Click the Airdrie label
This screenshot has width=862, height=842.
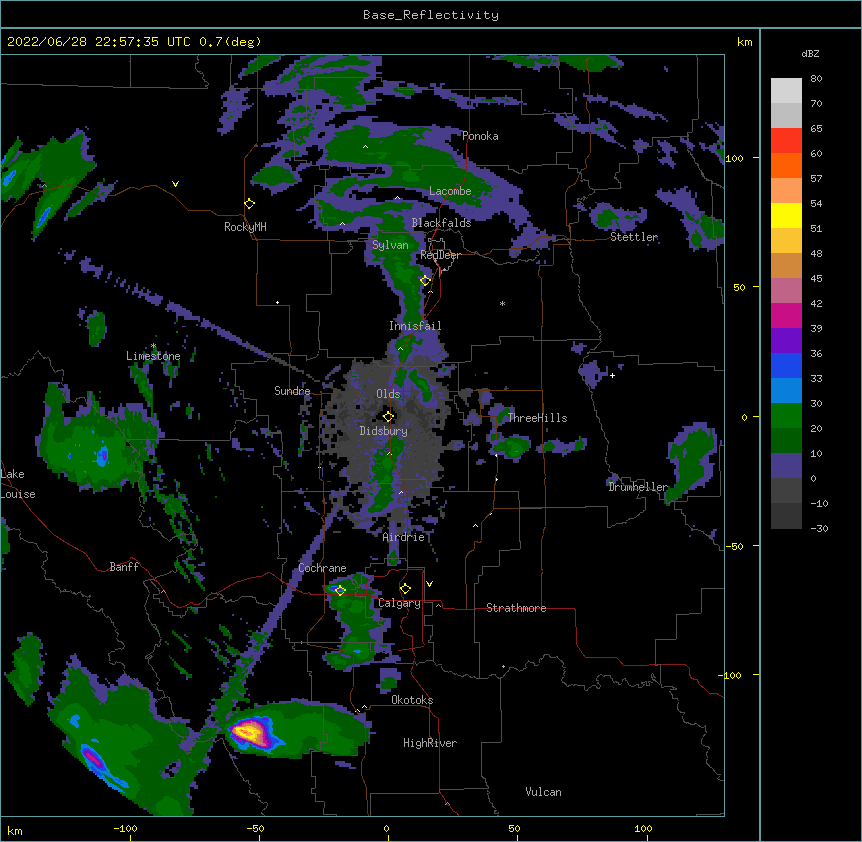click(403, 537)
